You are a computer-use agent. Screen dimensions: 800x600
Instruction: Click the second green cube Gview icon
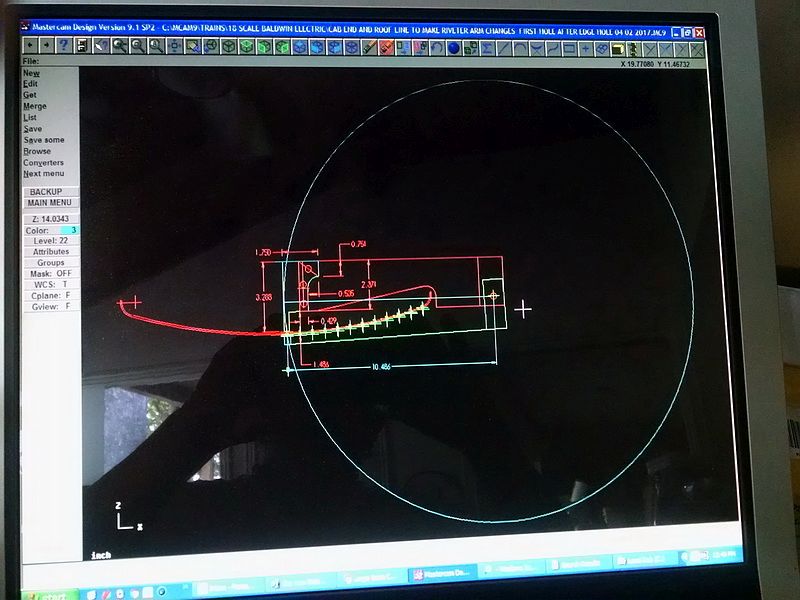(265, 47)
